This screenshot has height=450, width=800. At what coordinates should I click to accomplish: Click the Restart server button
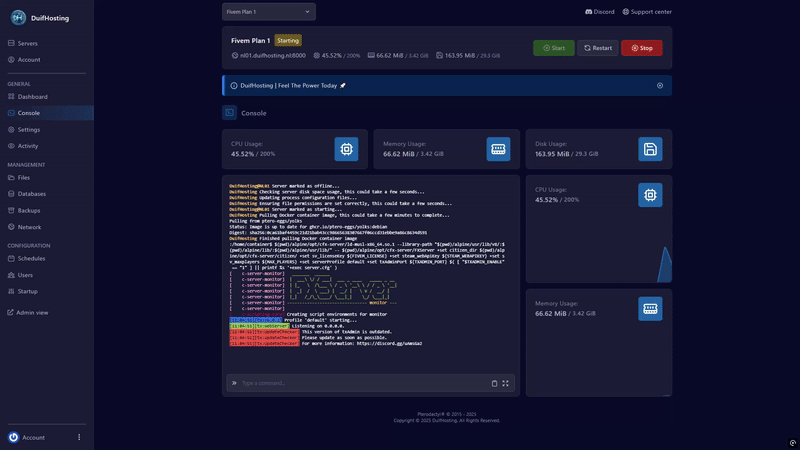[597, 48]
